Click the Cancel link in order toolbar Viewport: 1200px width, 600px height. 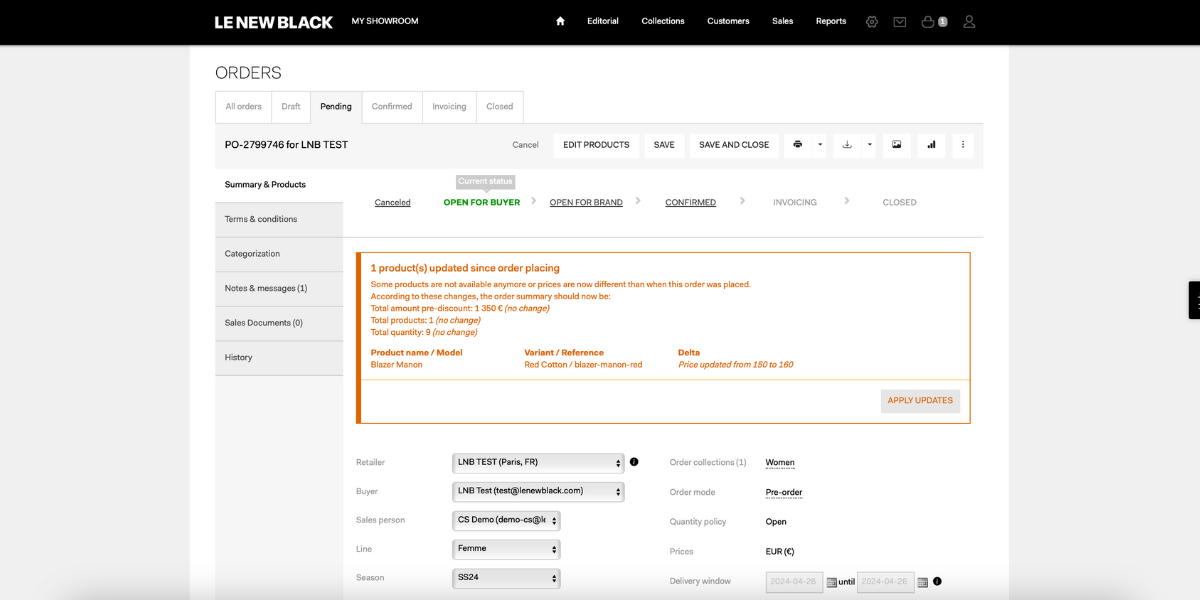coord(526,145)
